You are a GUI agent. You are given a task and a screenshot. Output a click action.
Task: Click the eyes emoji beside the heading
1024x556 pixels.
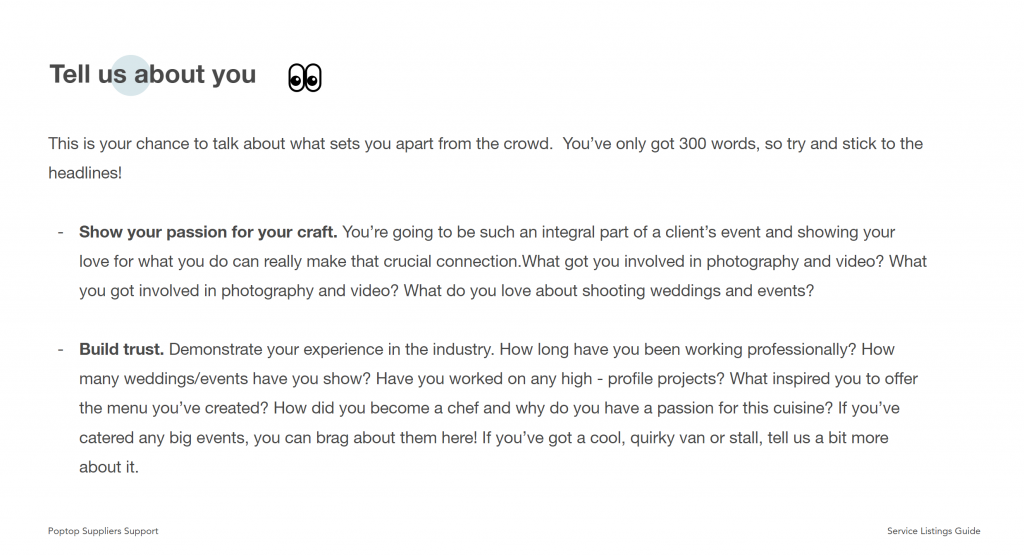pos(305,77)
